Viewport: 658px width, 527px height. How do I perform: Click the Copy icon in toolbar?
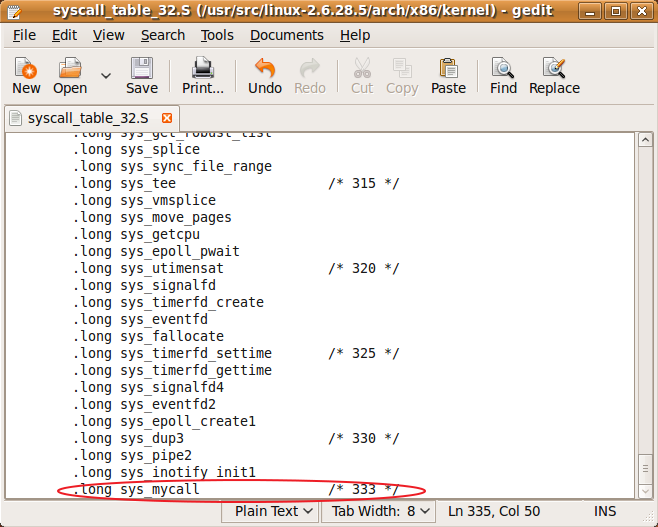click(402, 76)
